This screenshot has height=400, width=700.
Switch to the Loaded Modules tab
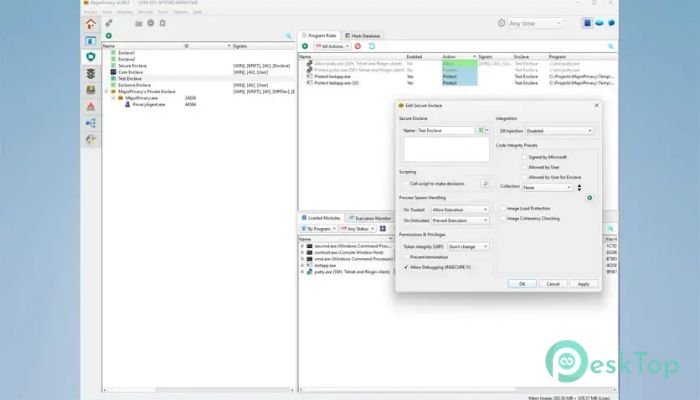[x=321, y=218]
